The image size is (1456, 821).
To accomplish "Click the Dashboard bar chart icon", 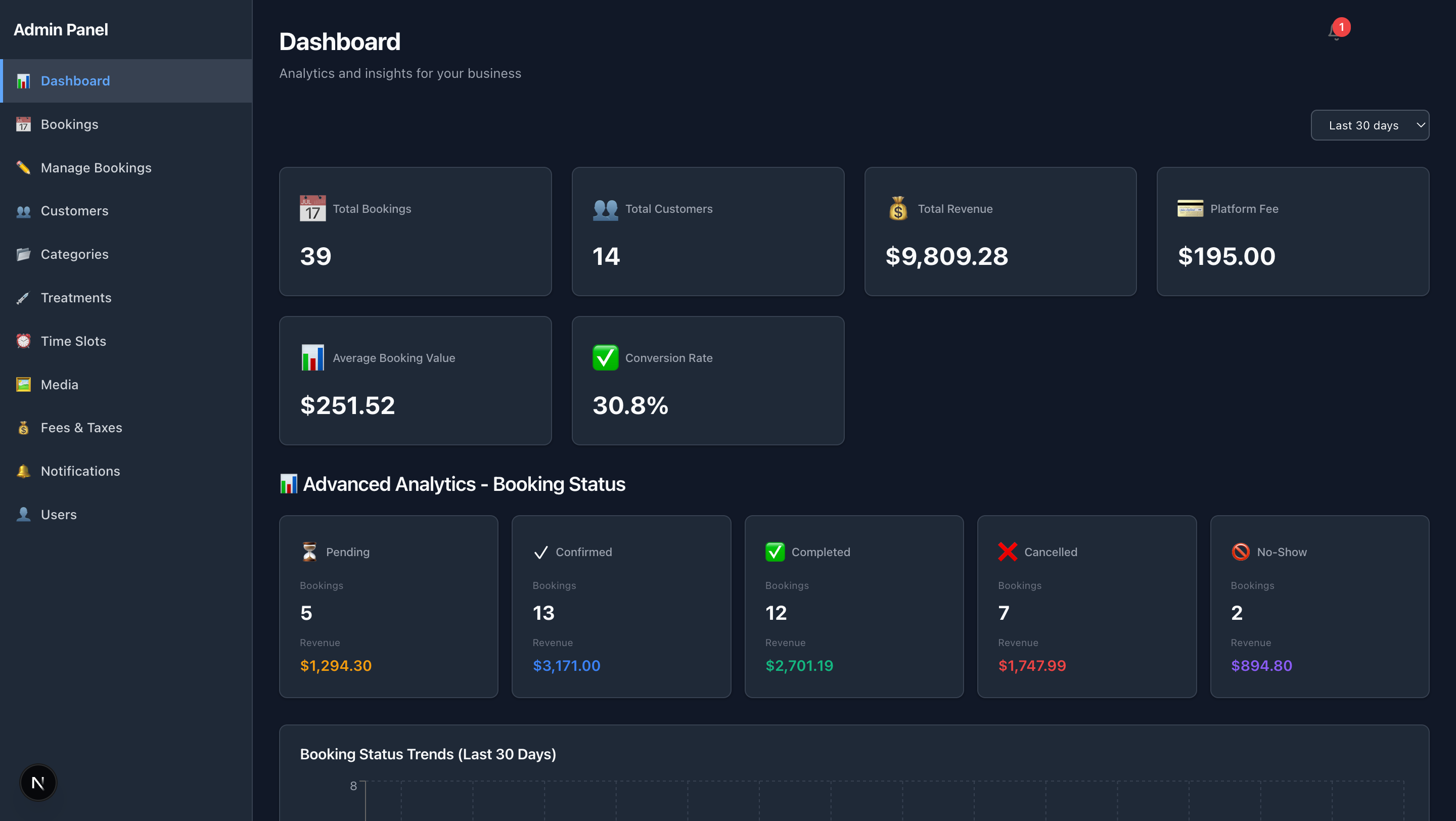I will click(x=23, y=81).
